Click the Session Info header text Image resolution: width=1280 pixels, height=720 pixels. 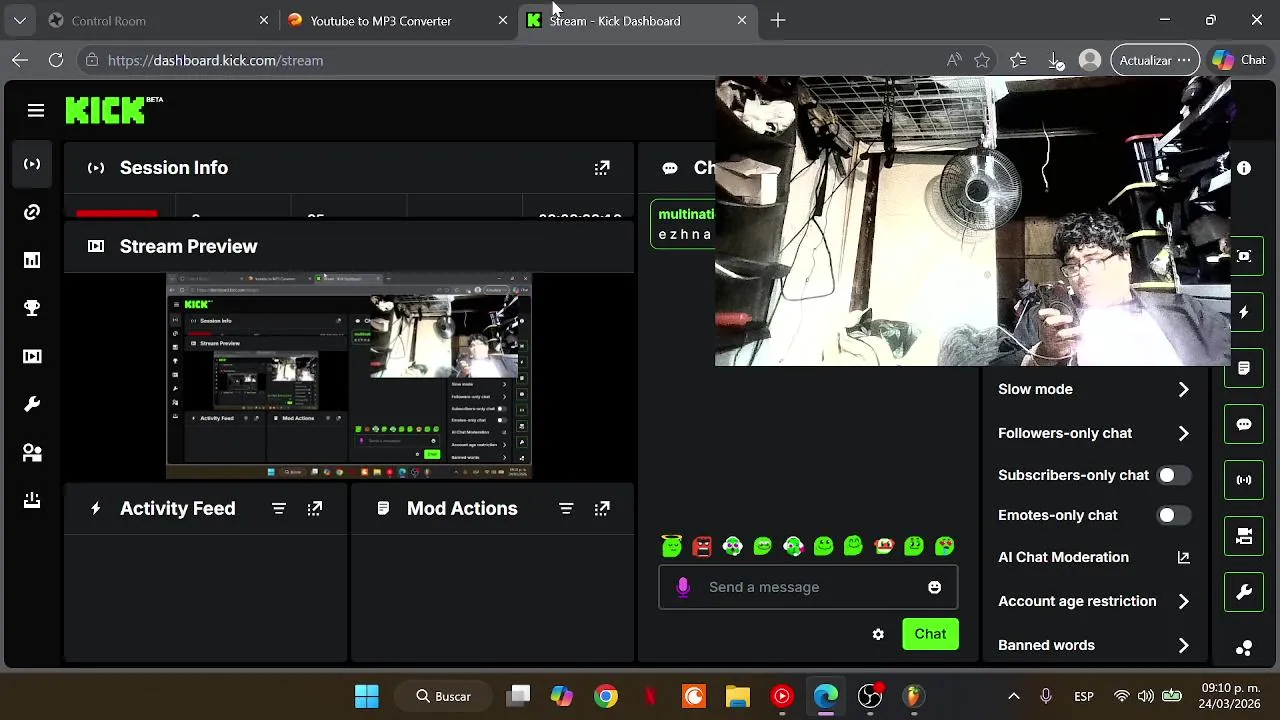click(174, 168)
